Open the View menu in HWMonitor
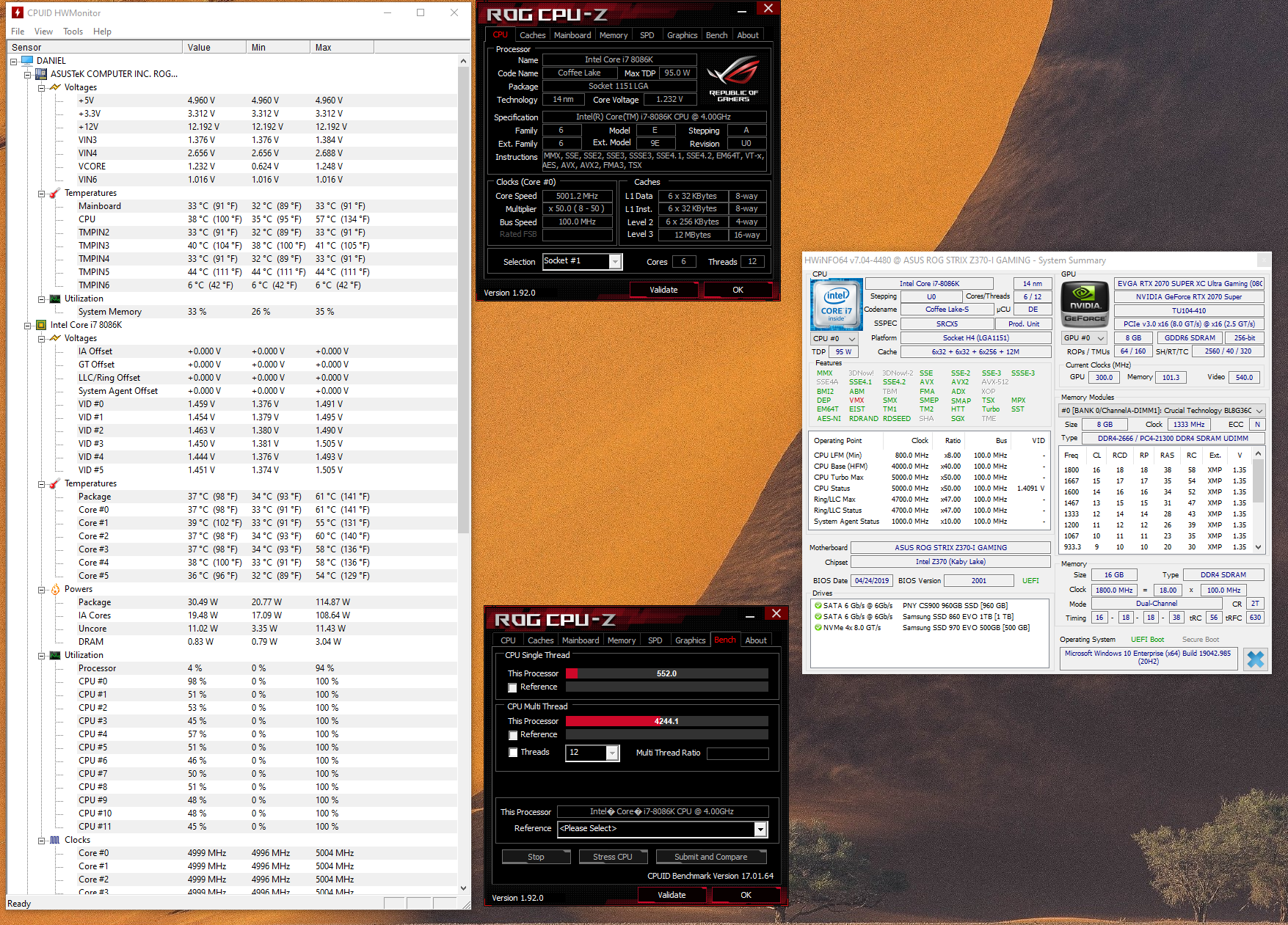The height and width of the screenshot is (925, 1288). pos(43,32)
